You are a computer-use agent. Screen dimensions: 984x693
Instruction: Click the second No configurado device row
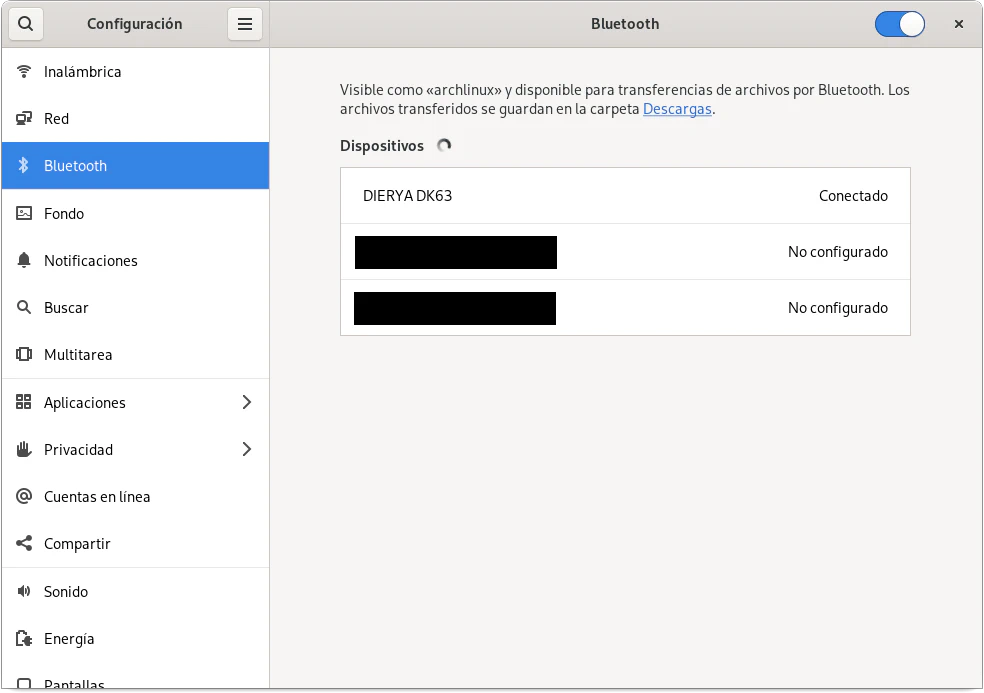tap(625, 308)
